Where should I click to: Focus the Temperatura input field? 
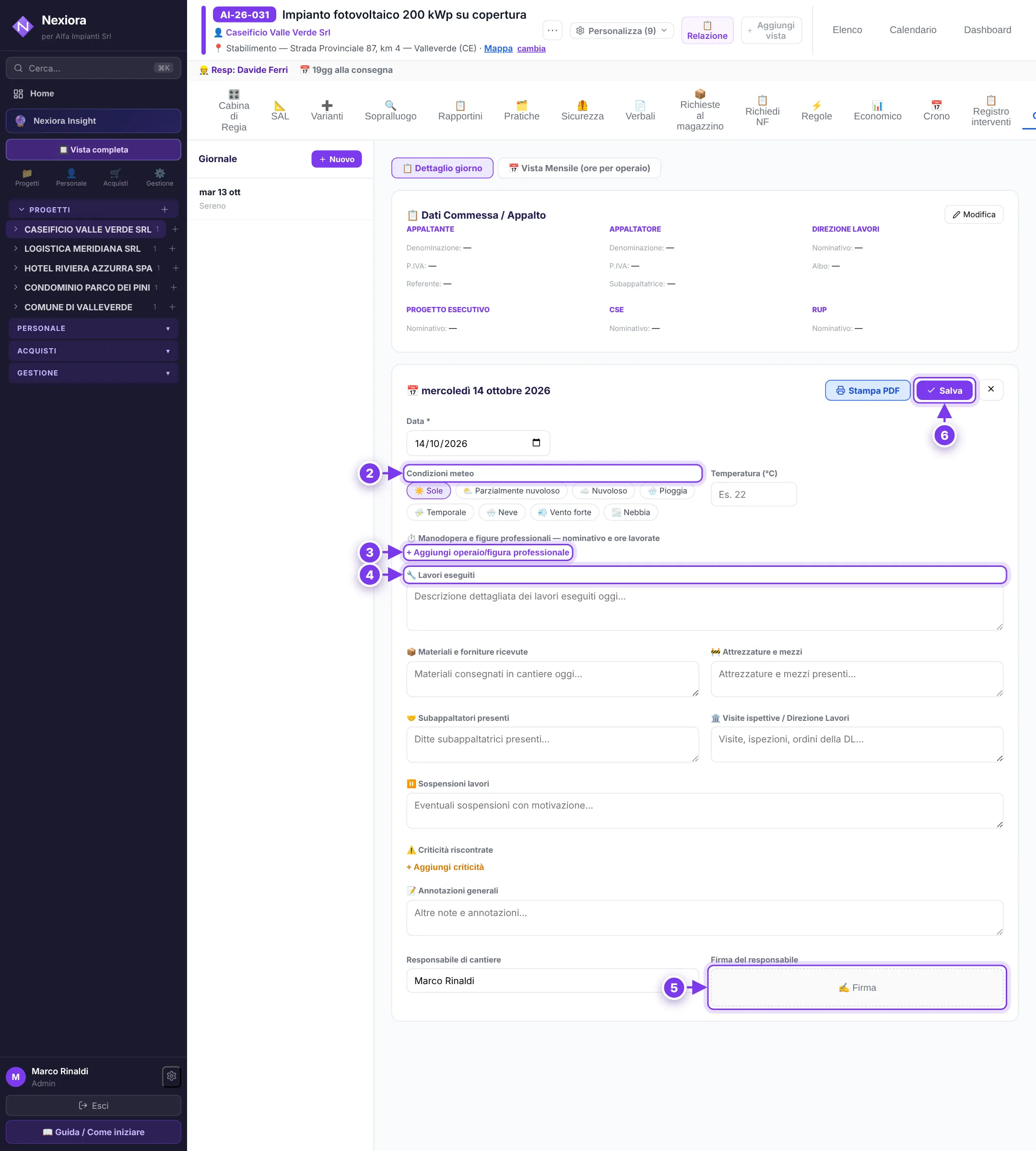pyautogui.click(x=753, y=494)
